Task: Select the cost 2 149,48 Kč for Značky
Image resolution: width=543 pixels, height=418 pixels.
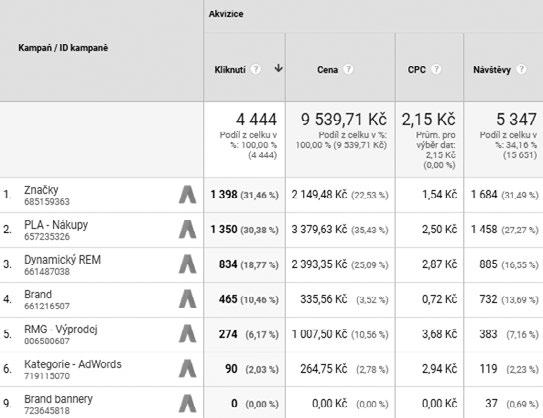Action: (x=319, y=195)
